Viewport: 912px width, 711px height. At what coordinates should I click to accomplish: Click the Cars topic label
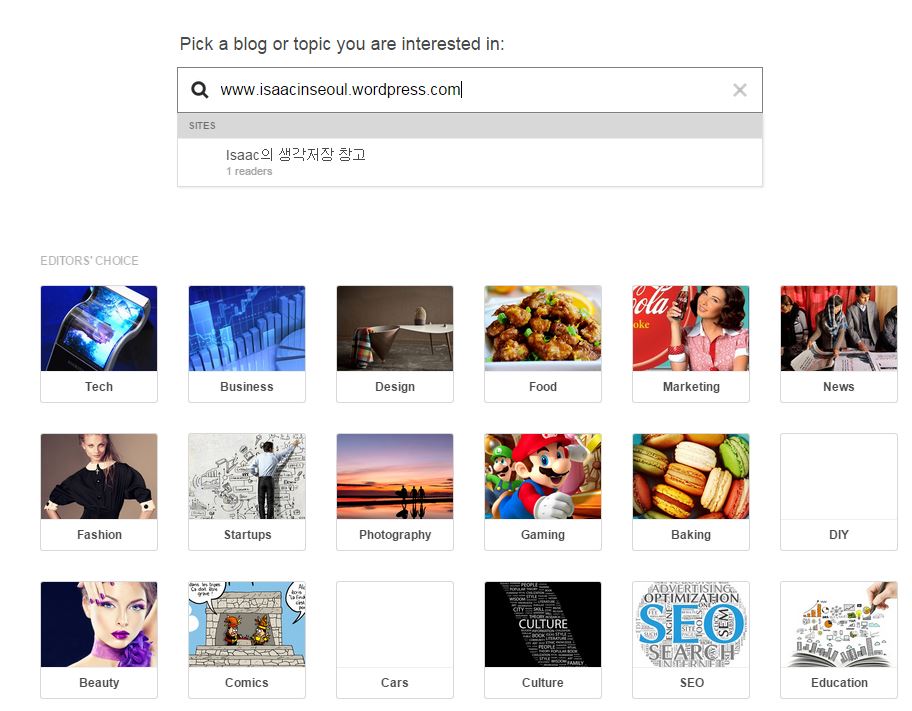[395, 683]
